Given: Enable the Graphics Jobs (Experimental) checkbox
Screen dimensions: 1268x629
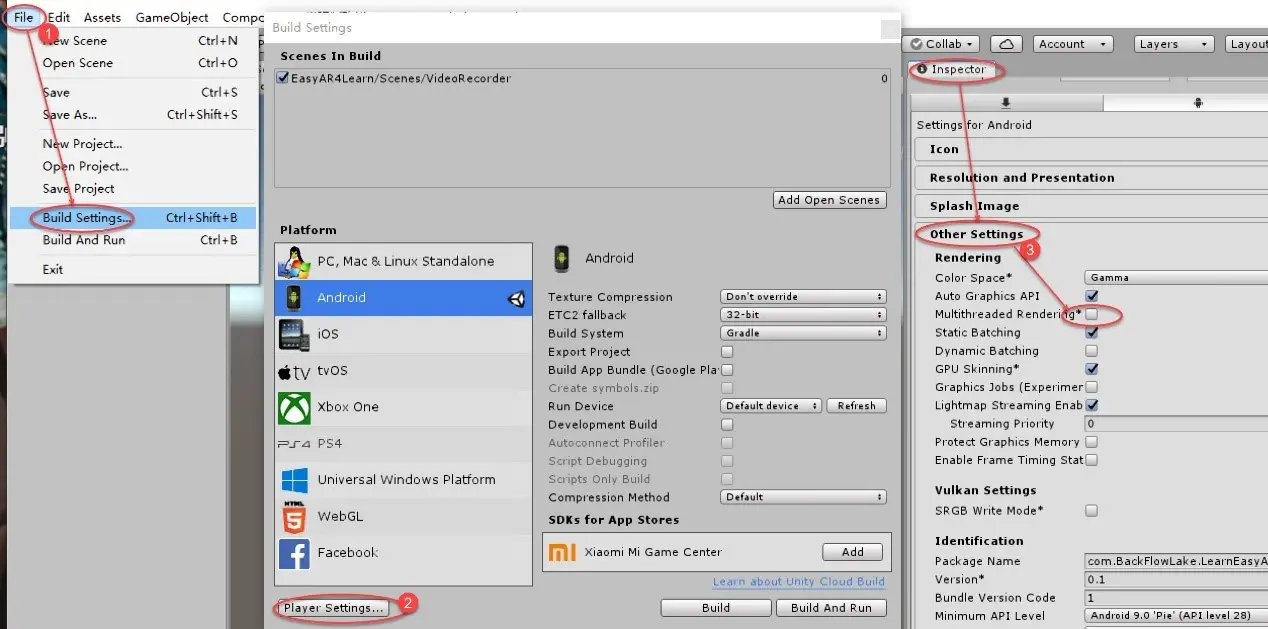Looking at the screenshot, I should pyautogui.click(x=1091, y=387).
